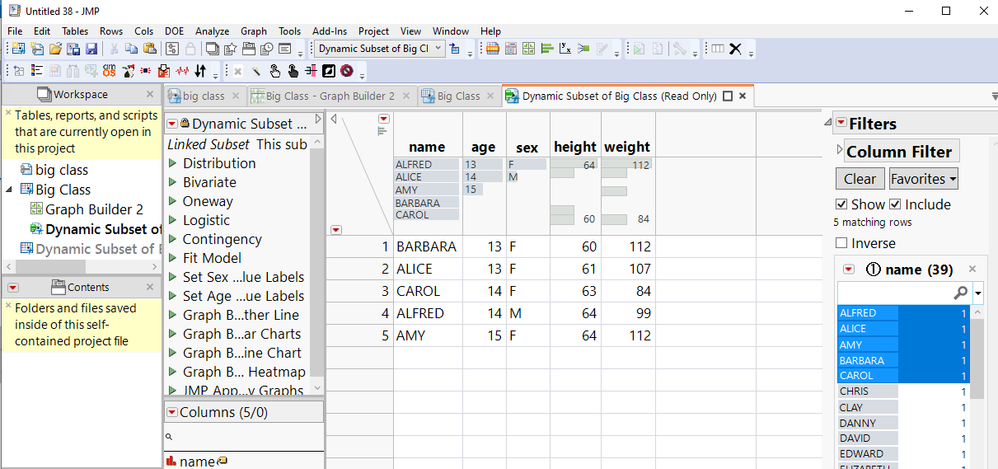Click the Save icon in the toolbar
This screenshot has width=998, height=469.
click(91, 49)
